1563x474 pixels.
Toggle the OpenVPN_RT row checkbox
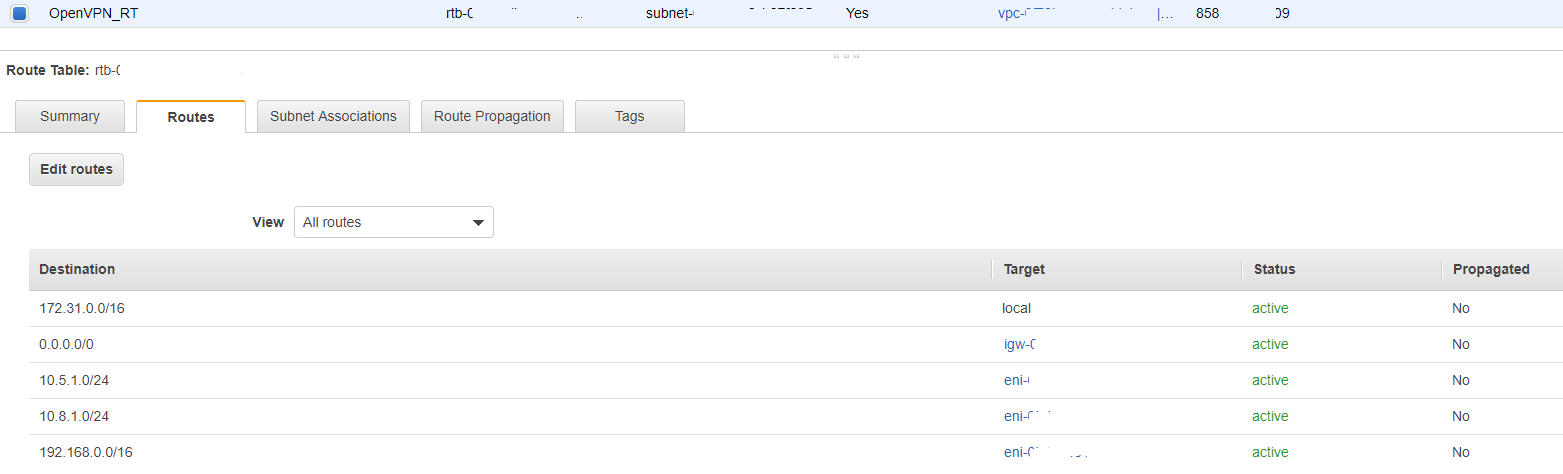click(x=20, y=14)
